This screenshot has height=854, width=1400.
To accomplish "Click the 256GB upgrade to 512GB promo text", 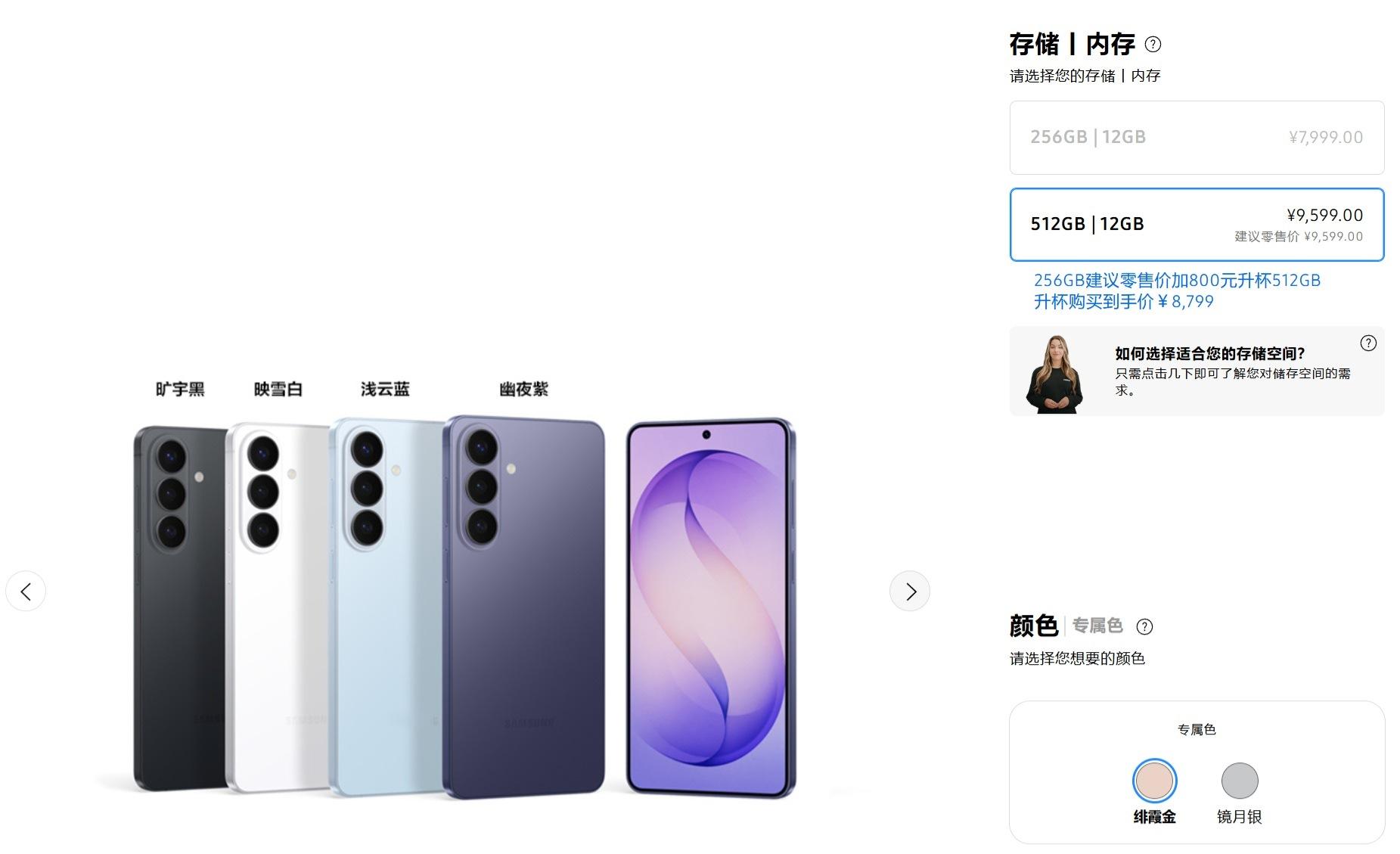I will 1177,291.
